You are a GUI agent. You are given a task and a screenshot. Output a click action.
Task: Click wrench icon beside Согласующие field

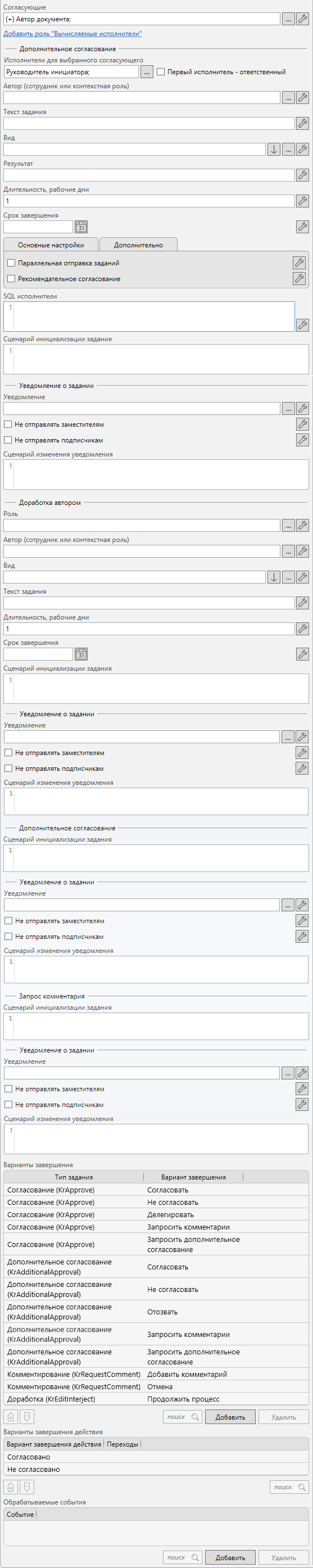pyautogui.click(x=302, y=19)
